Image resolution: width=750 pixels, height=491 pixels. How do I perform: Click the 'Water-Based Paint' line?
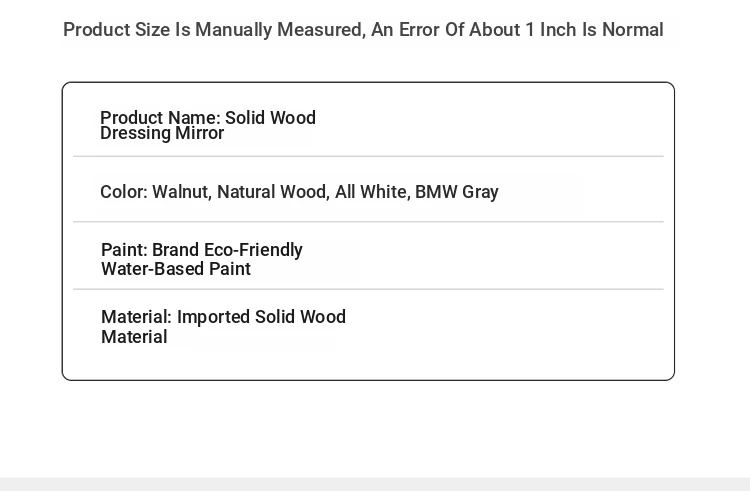point(176,269)
